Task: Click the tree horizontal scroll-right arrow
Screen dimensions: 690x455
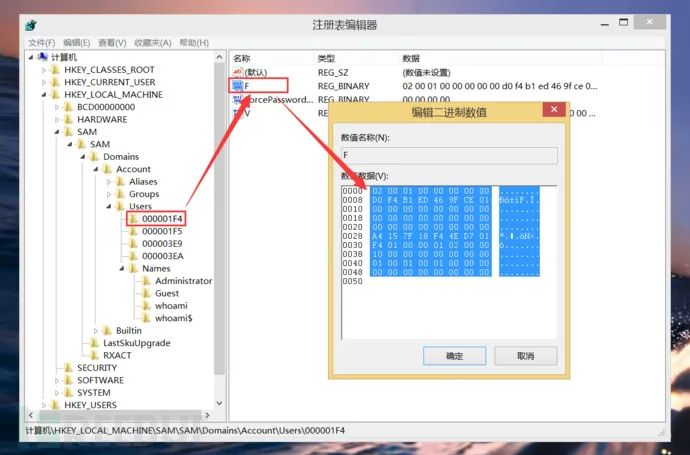Action: pos(207,415)
